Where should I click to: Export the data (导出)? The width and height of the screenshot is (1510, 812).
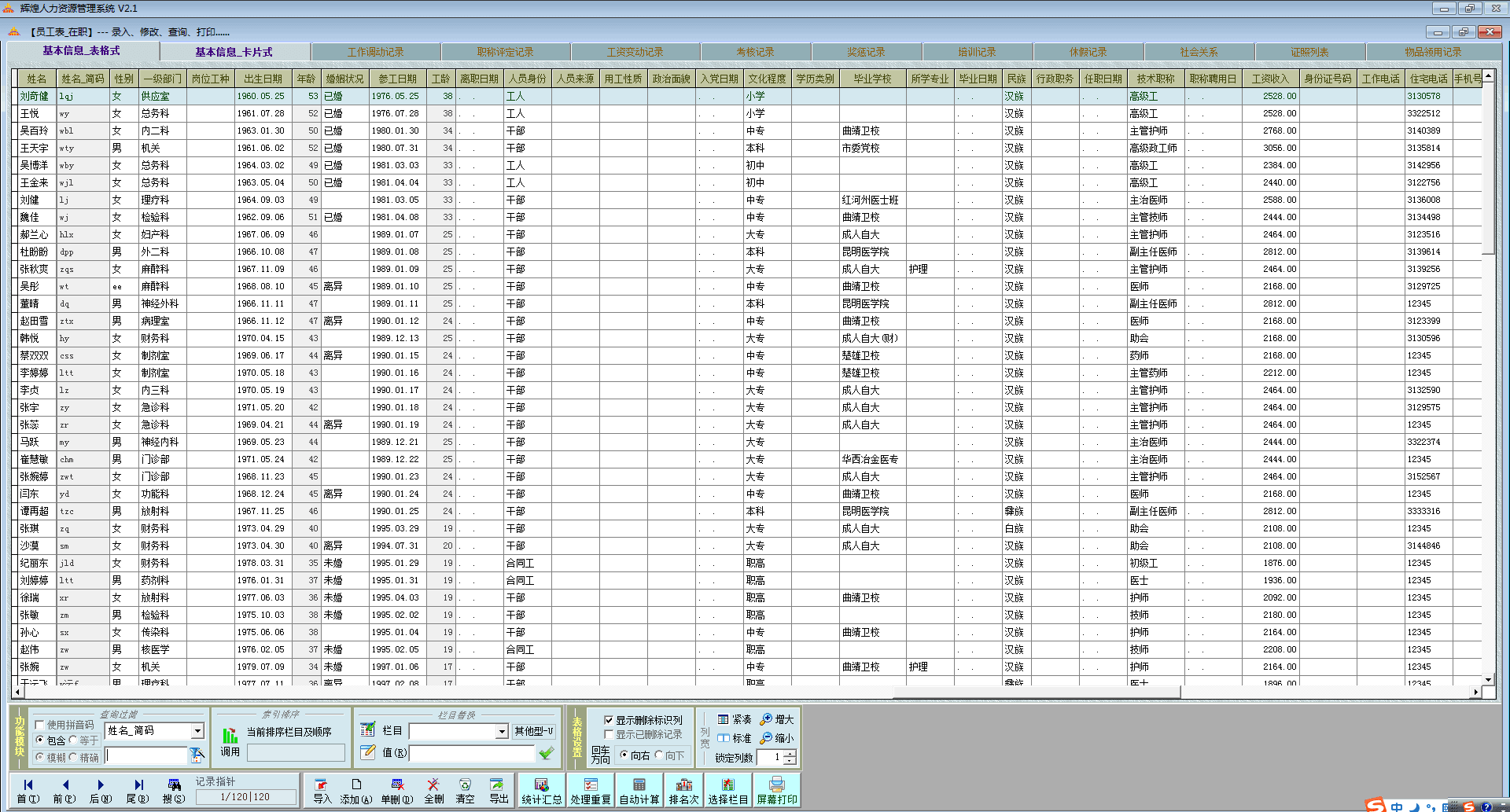tap(498, 790)
